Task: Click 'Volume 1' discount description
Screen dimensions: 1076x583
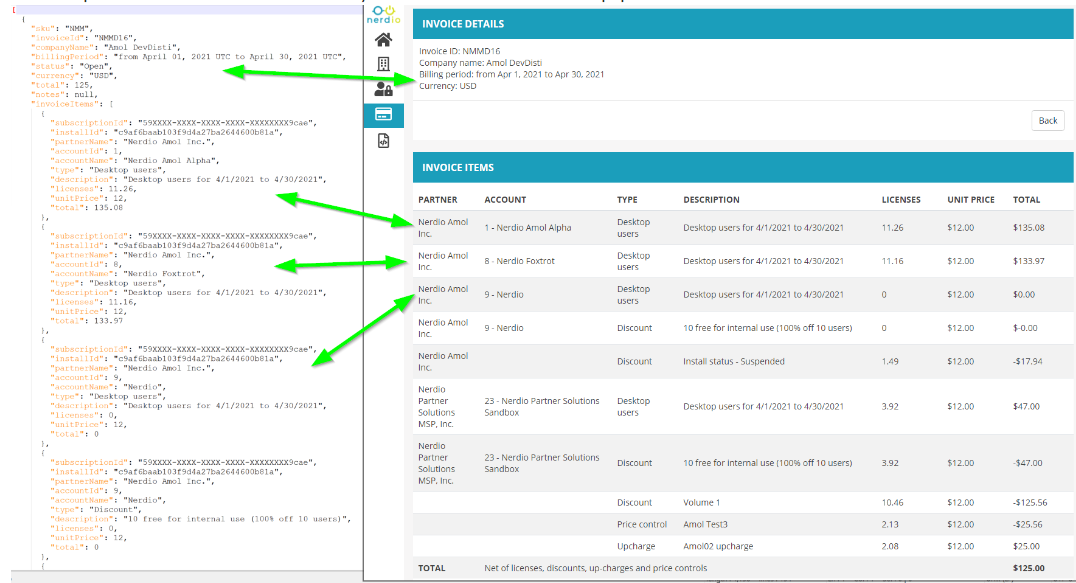Action: click(x=701, y=503)
